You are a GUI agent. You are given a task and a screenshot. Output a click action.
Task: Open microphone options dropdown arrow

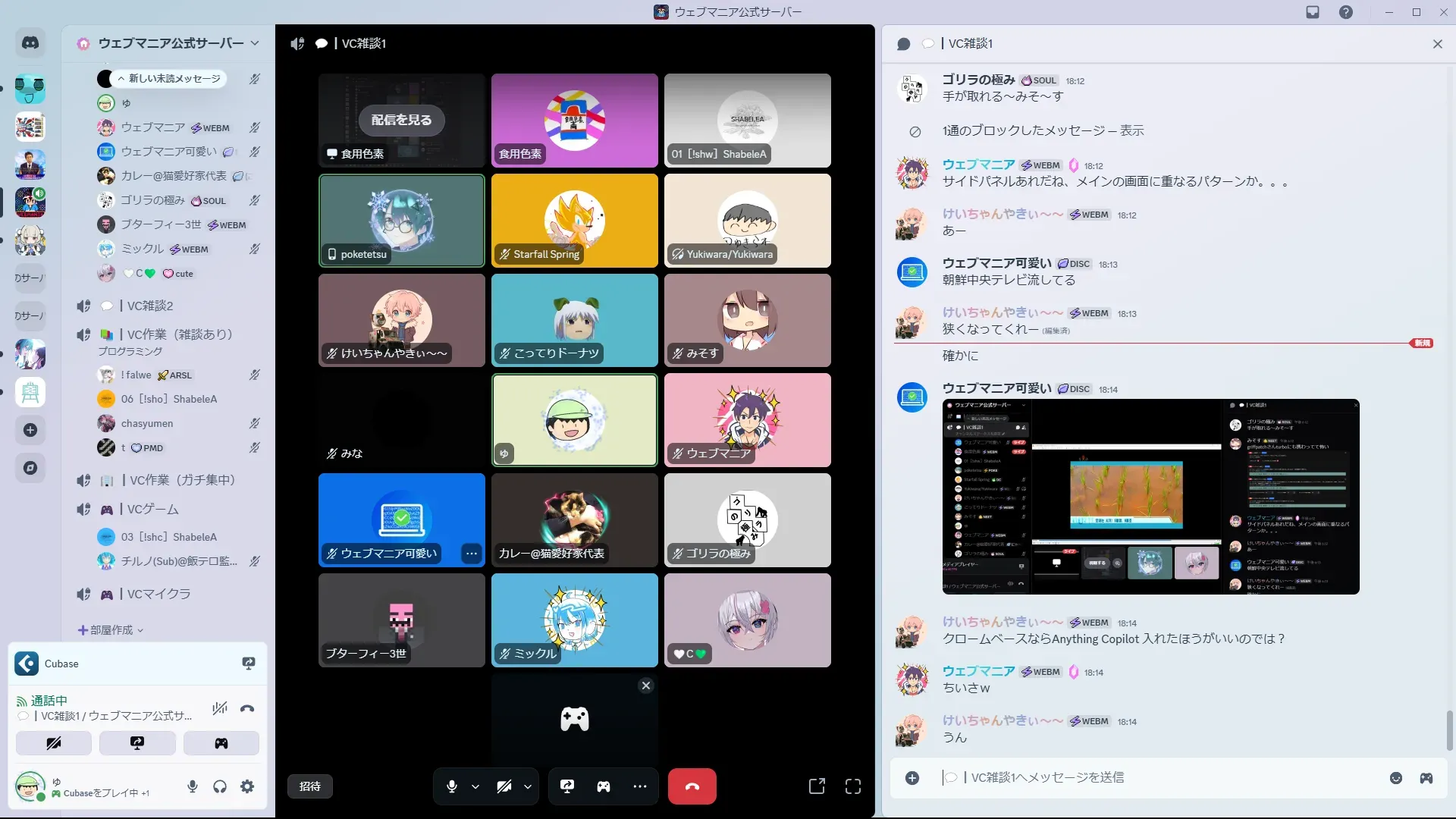point(475,786)
